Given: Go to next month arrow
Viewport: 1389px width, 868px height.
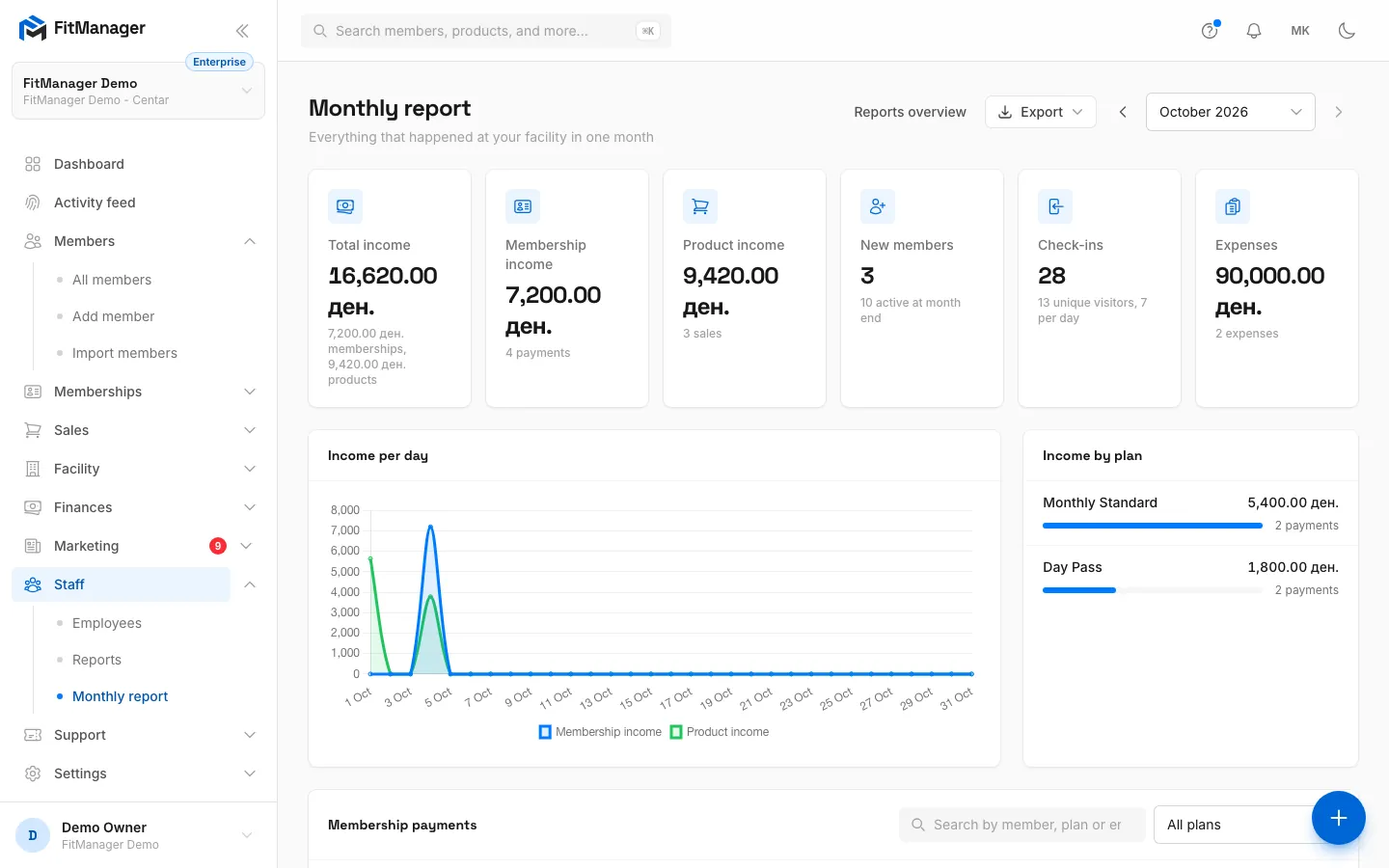Looking at the screenshot, I should tap(1339, 112).
